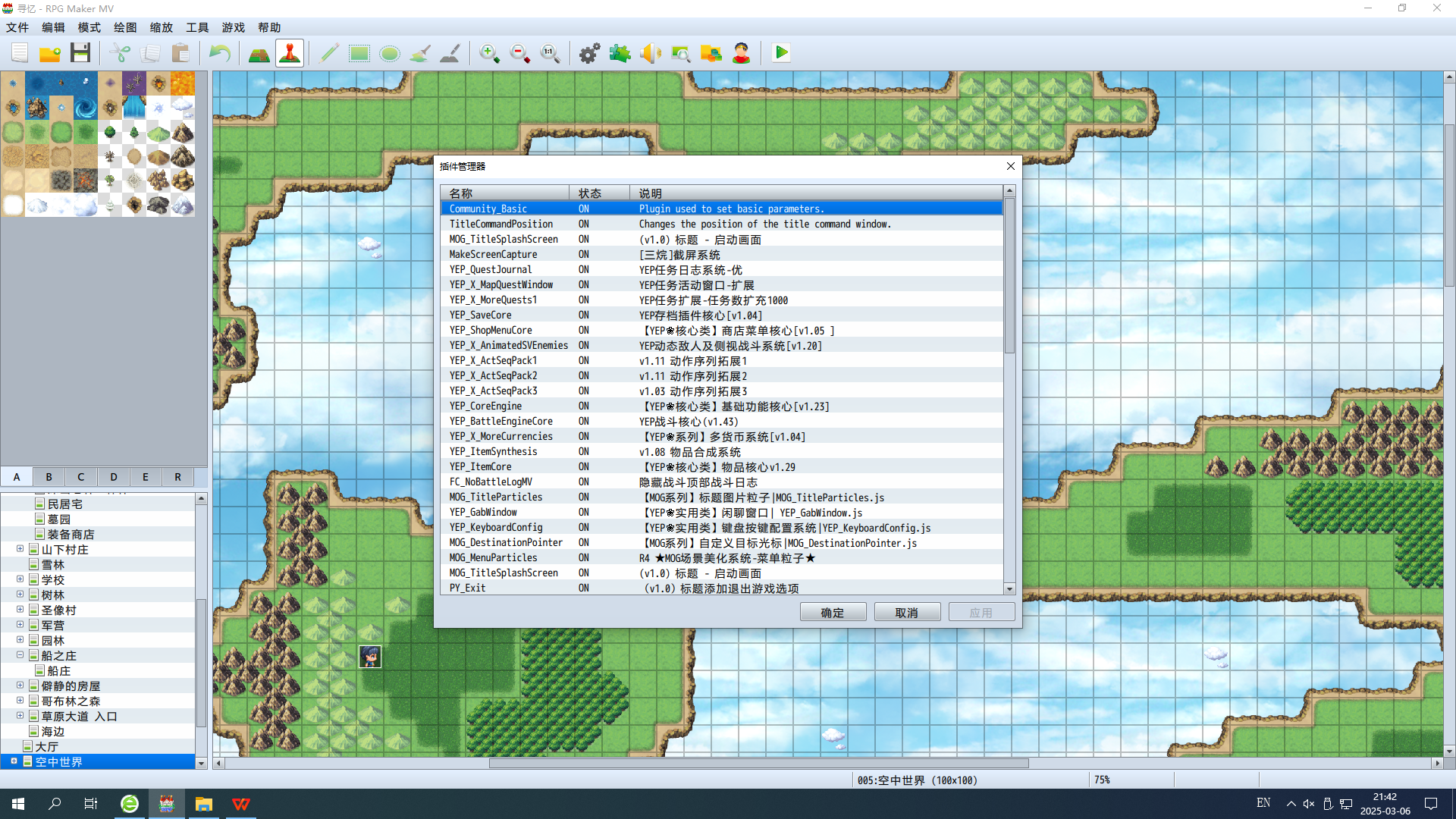Viewport: 1456px width, 819px height.
Task: Open Sound Test speaker icon
Action: pyautogui.click(x=651, y=53)
